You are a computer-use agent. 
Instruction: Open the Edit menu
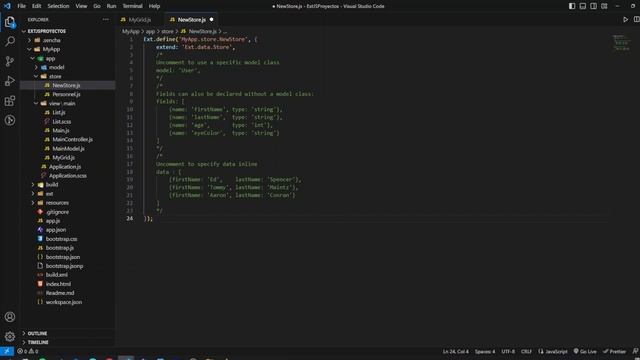(36, 6)
